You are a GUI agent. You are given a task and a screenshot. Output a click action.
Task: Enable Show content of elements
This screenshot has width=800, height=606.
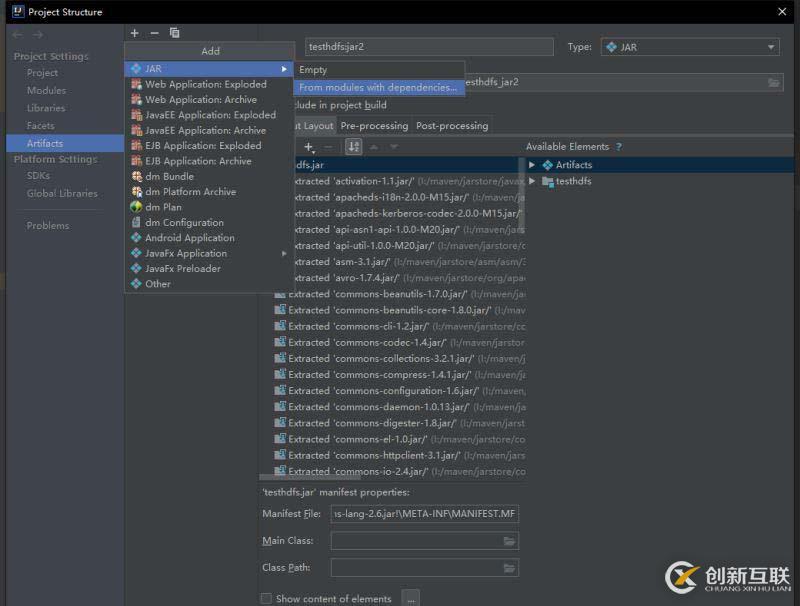[x=265, y=596]
